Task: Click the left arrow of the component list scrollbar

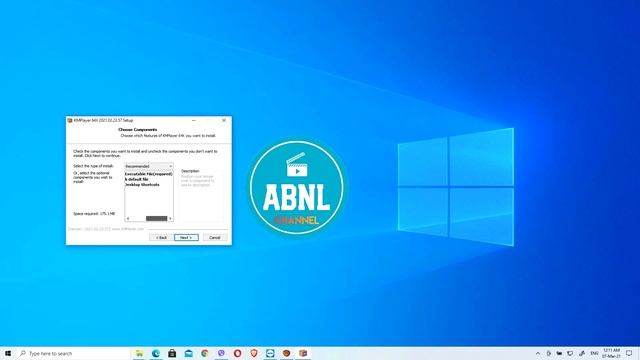Action: coord(127,218)
